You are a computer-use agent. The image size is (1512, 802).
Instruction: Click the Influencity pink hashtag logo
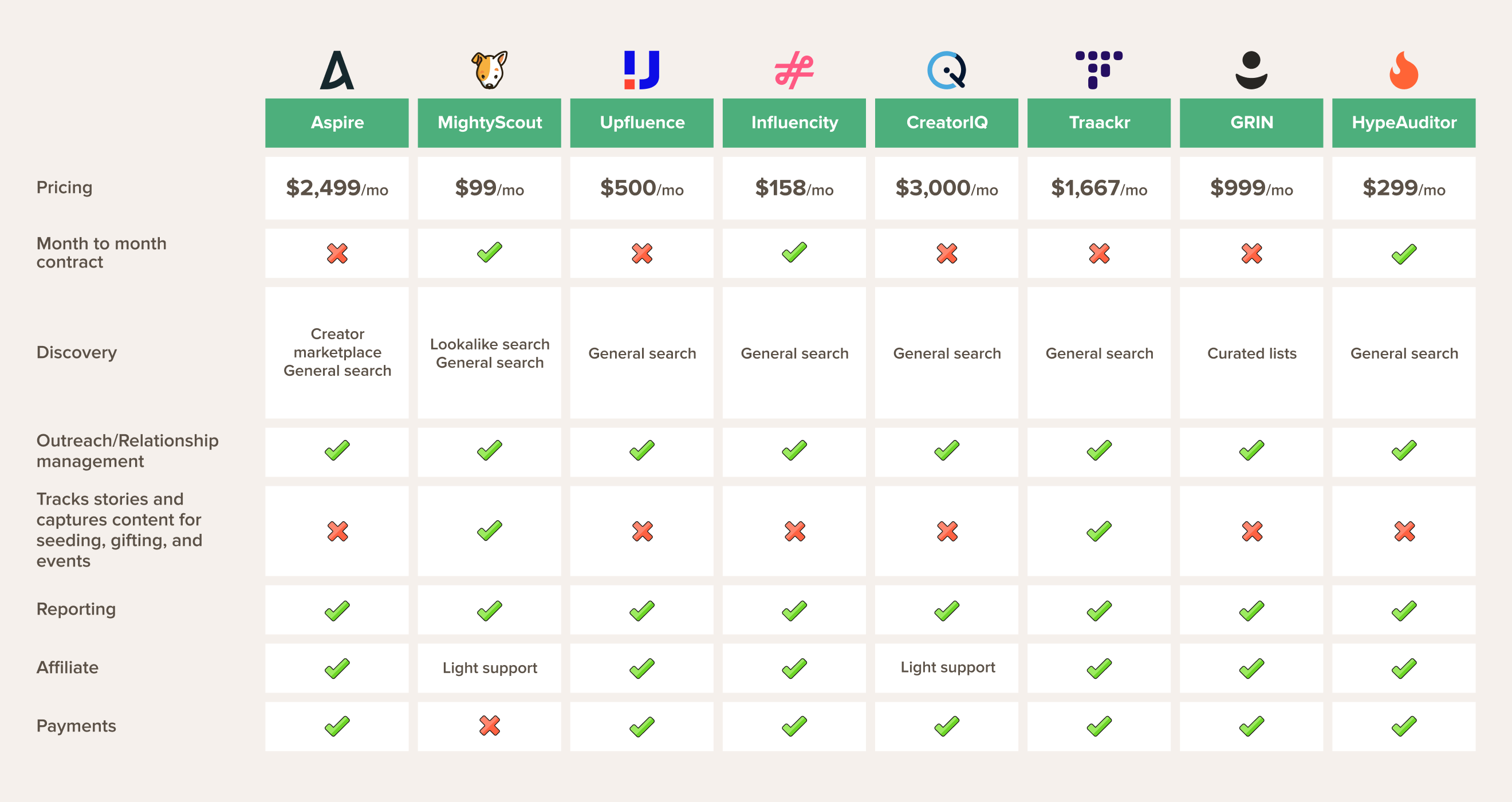coord(794,70)
